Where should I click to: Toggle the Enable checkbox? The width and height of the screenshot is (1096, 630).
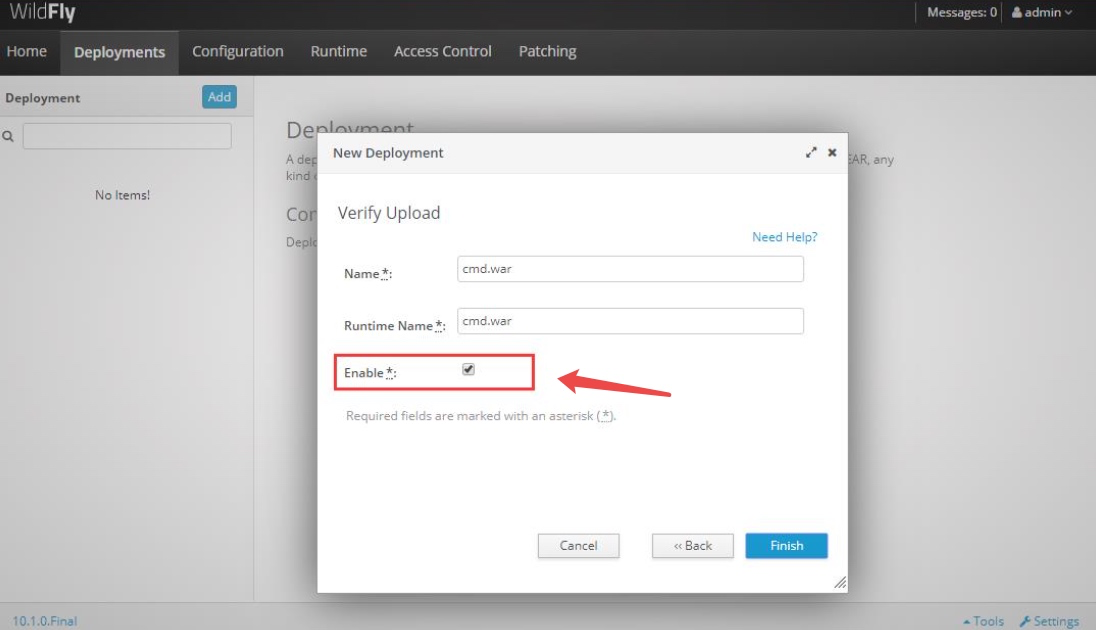(x=468, y=369)
